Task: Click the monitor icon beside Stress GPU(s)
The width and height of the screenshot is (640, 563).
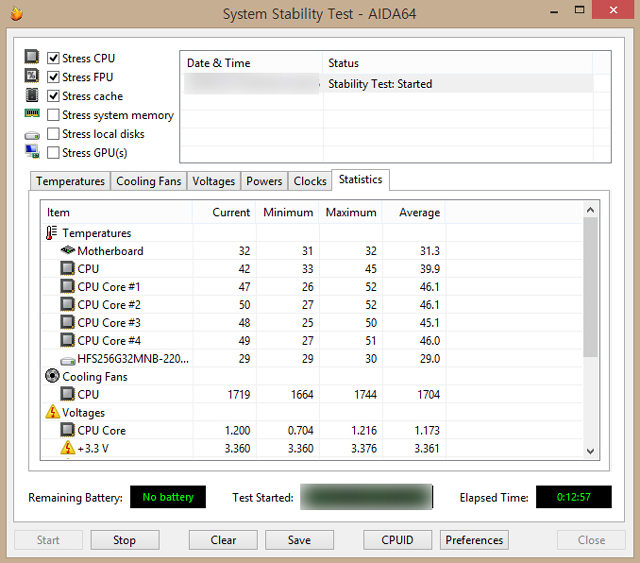Action: click(x=32, y=151)
